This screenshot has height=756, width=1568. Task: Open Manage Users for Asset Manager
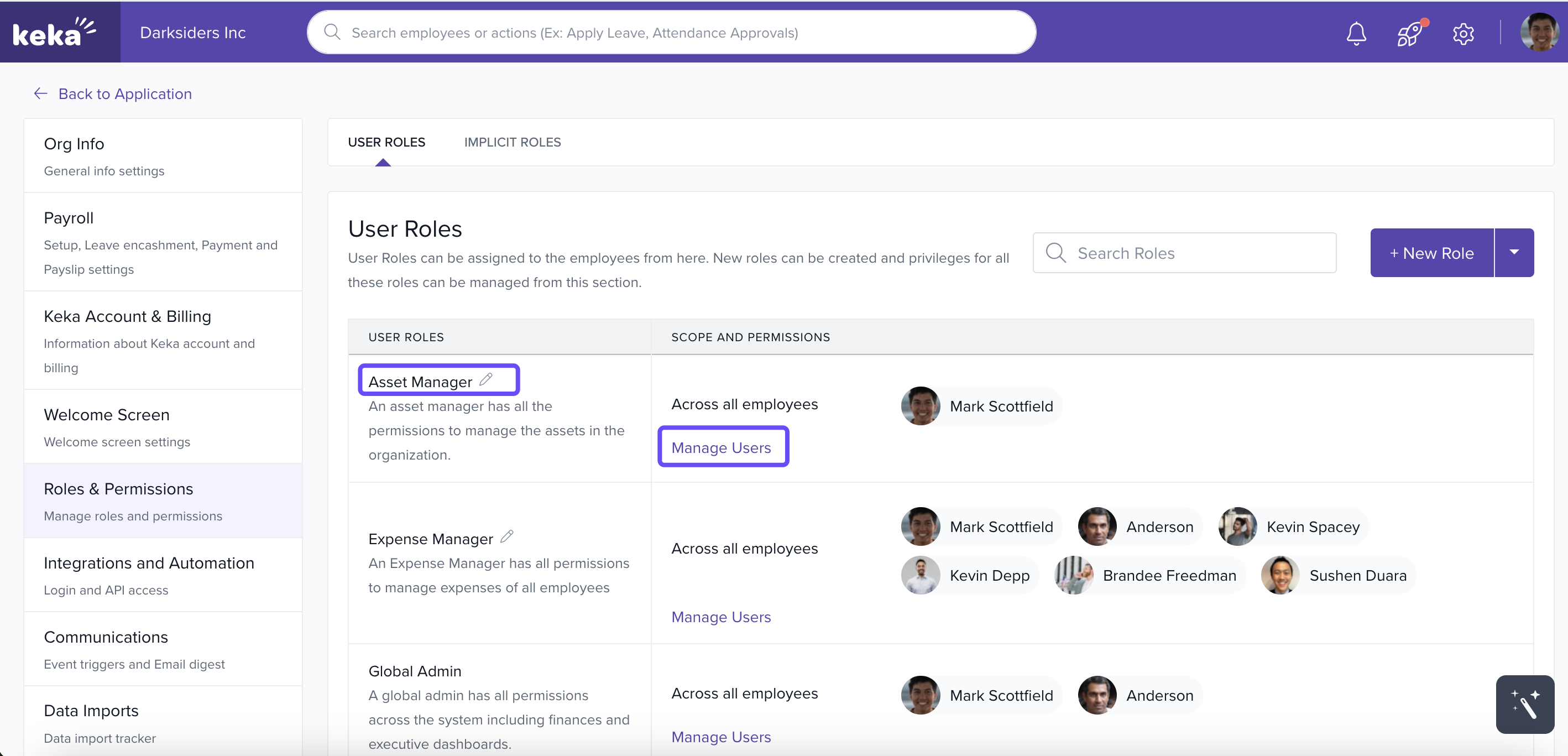pos(721,447)
